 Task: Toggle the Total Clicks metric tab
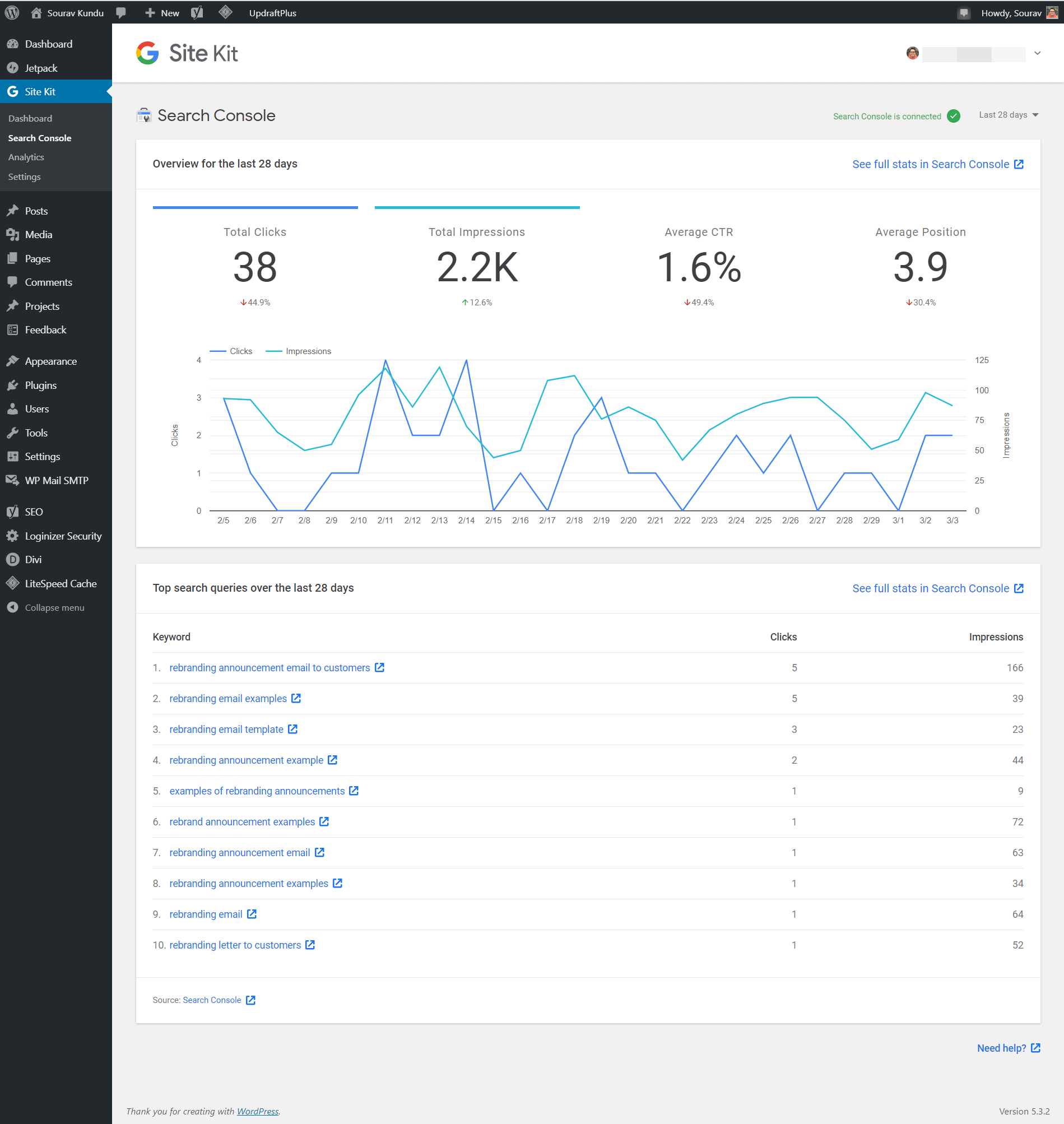[255, 260]
